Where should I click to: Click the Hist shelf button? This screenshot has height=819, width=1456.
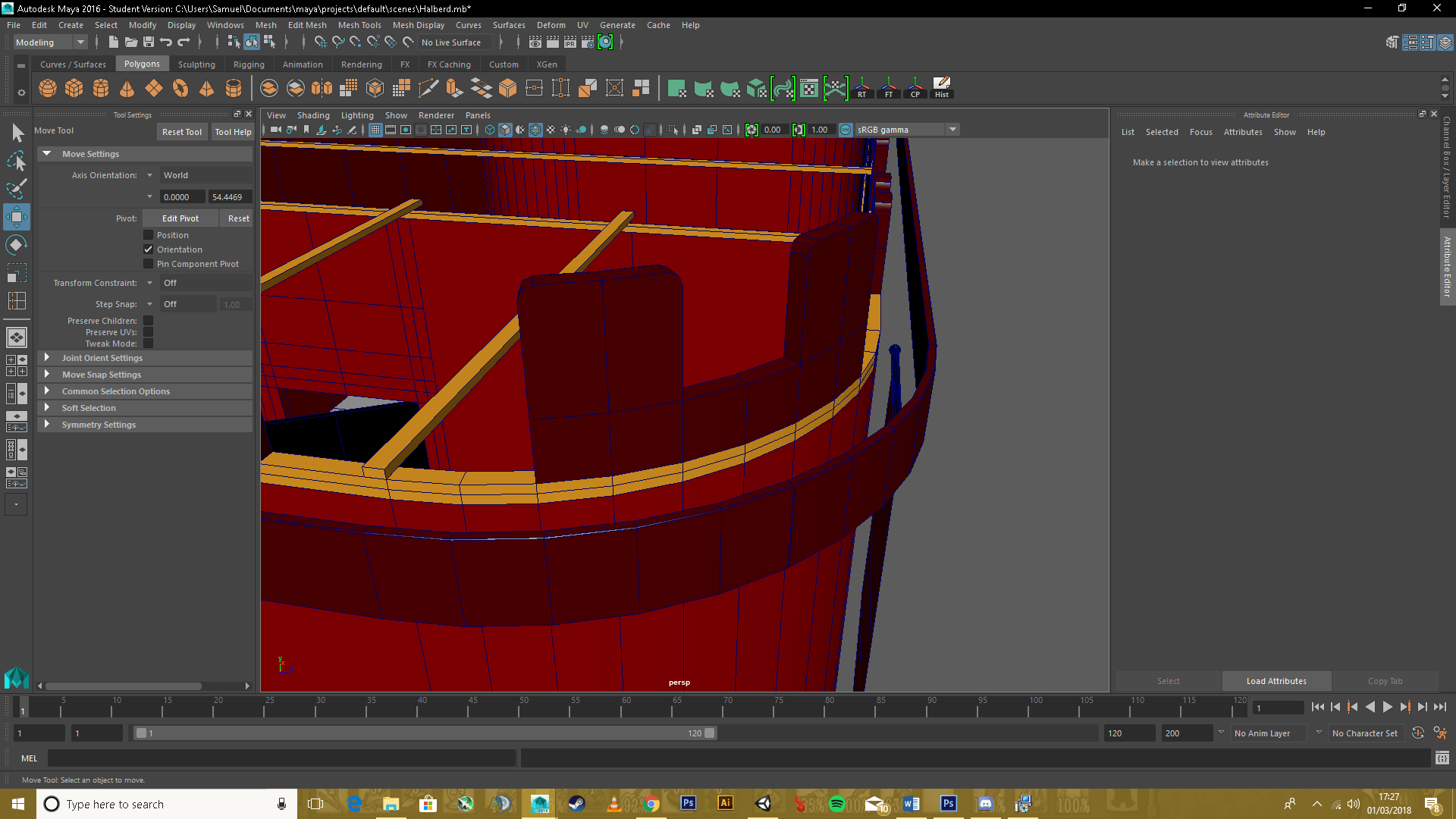(x=941, y=88)
